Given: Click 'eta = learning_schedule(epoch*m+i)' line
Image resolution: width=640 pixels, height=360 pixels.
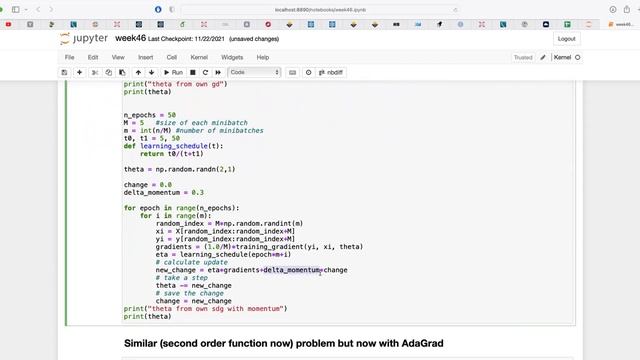Looking at the screenshot, I should [223, 255].
